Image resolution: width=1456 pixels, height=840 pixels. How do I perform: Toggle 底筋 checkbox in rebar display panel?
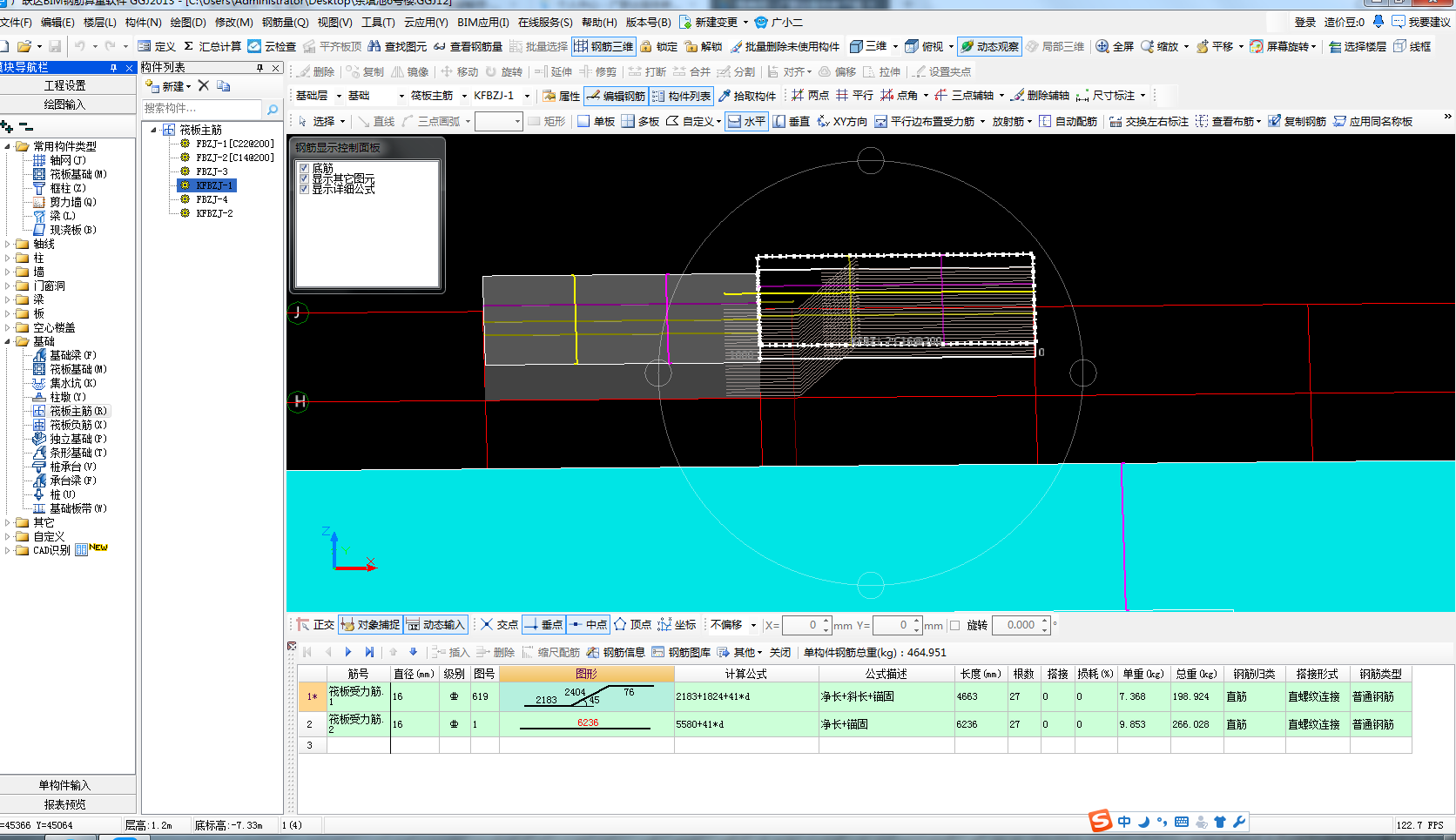[304, 168]
